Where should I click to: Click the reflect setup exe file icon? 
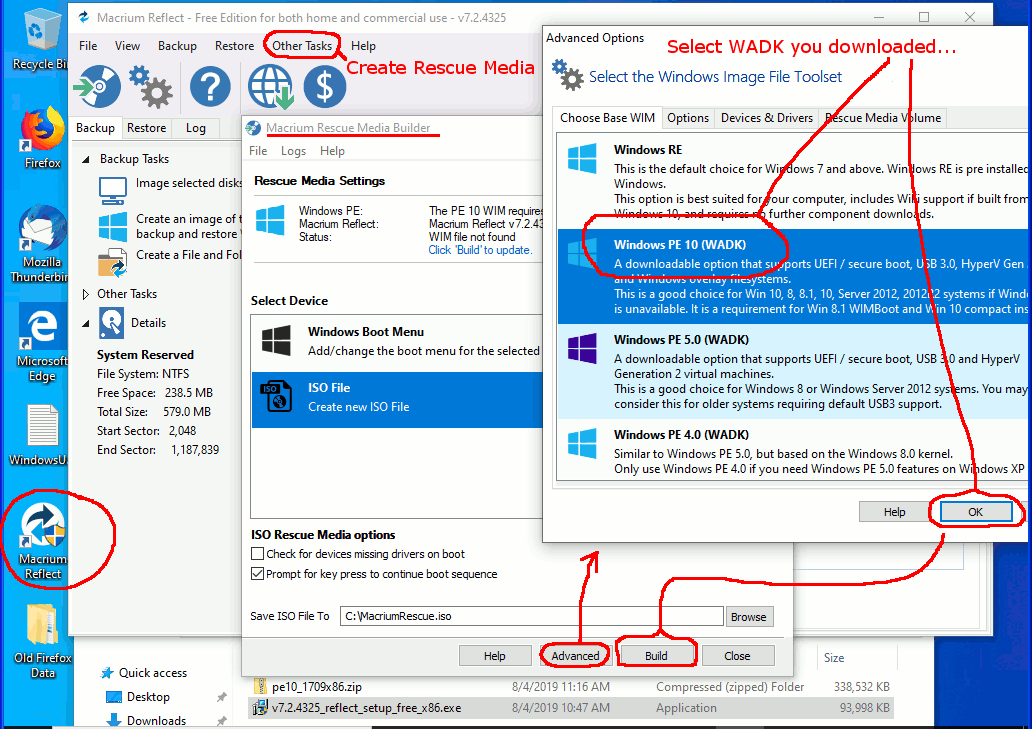tap(260, 707)
